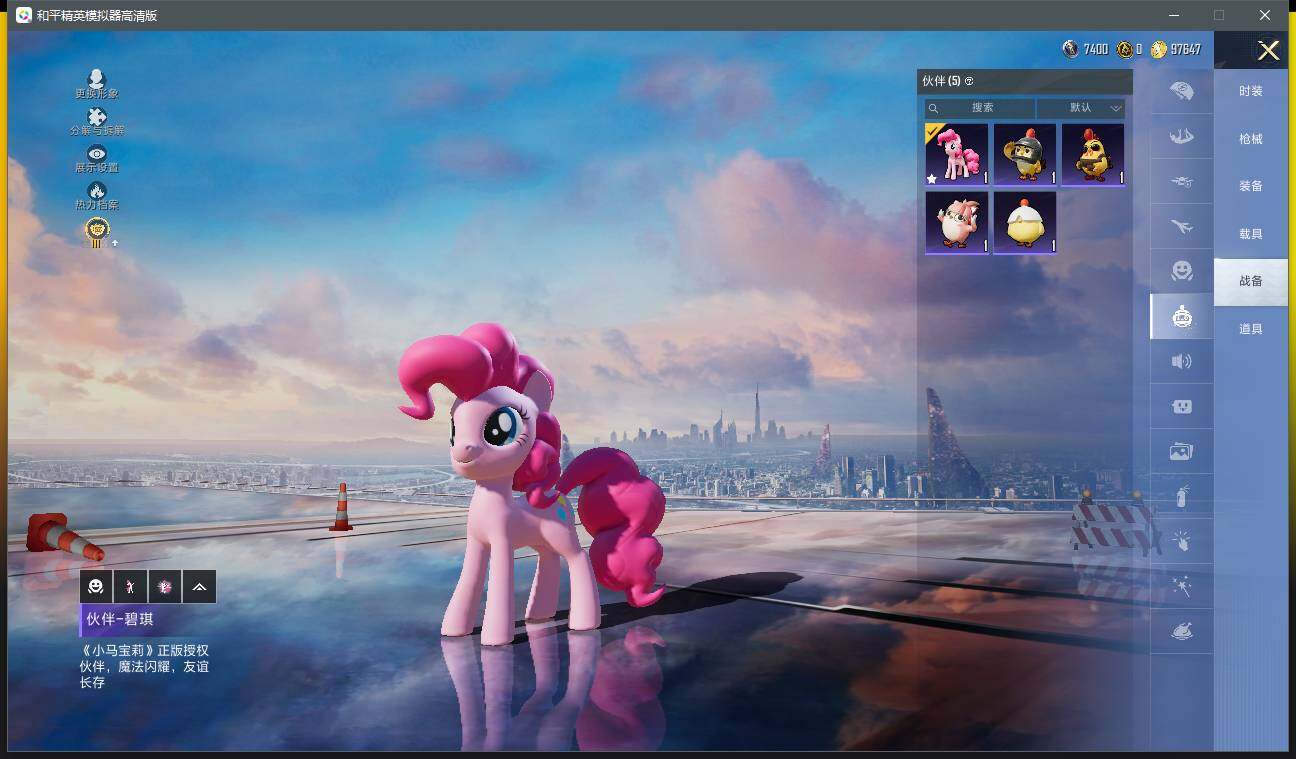1296x759 pixels.
Task: Open the airplane category icon
Action: 1182,227
